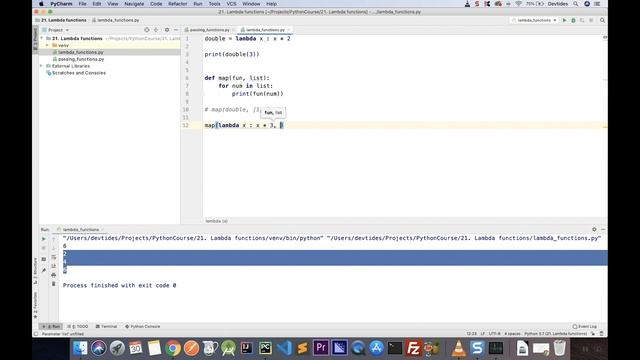640x360 pixels.
Task: Open the File menu
Action: (x=82, y=4)
